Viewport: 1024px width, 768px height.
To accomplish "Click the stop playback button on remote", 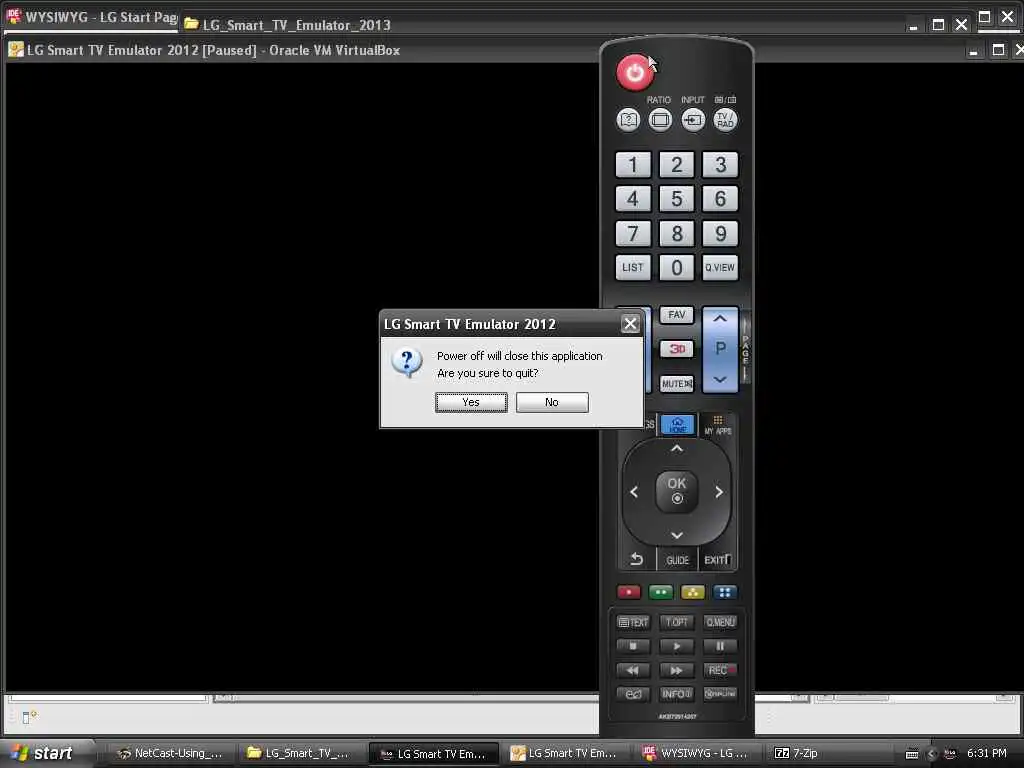I will pos(633,647).
